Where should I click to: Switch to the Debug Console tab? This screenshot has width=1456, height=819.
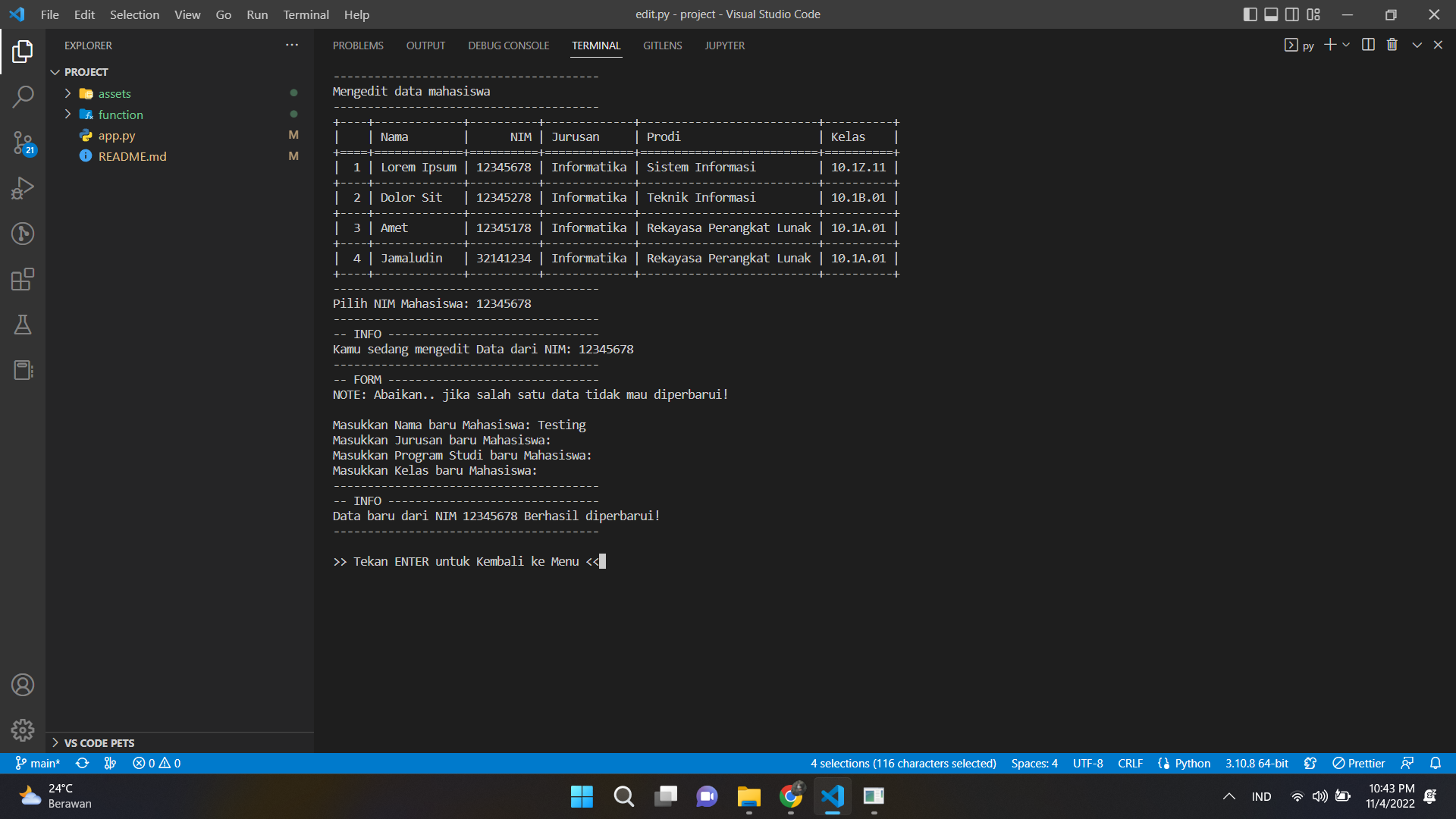[x=508, y=45]
